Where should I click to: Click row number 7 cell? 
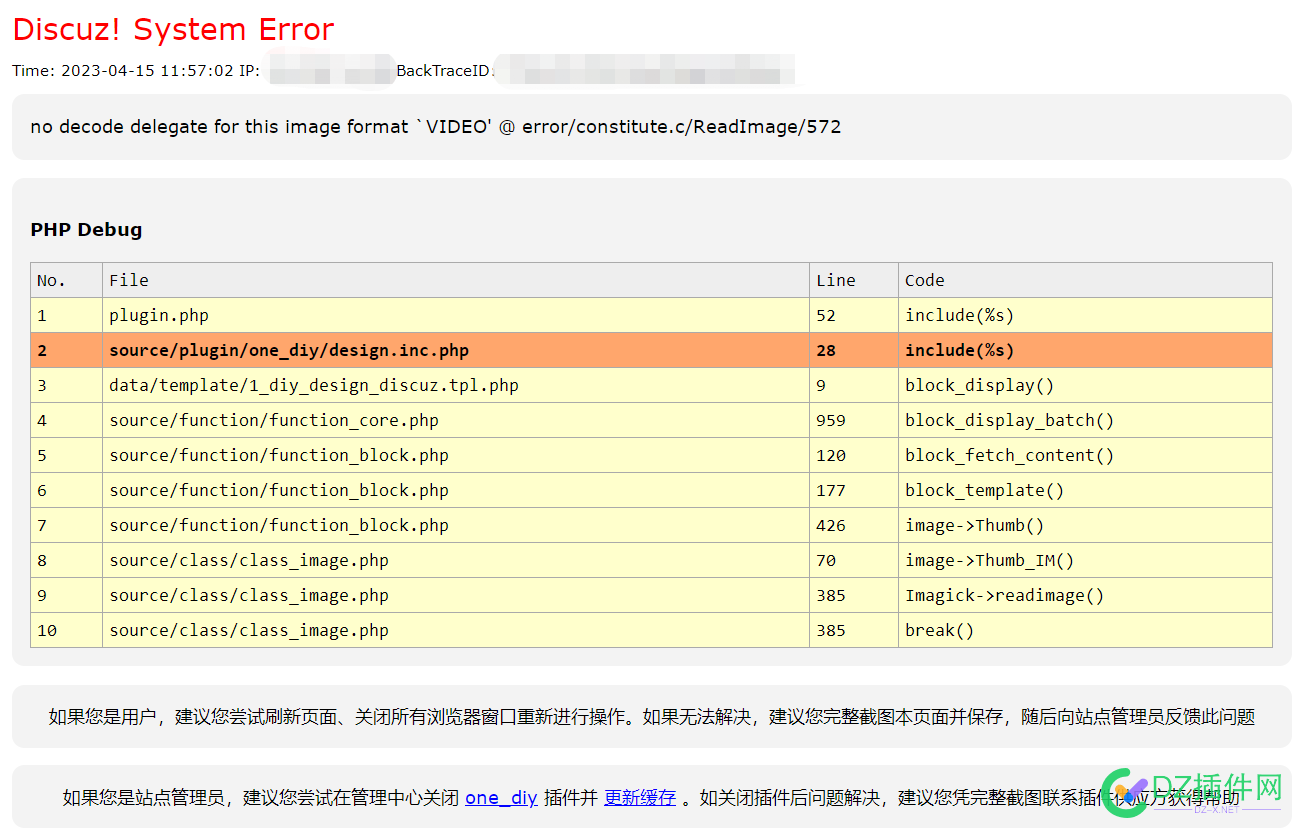tap(66, 525)
